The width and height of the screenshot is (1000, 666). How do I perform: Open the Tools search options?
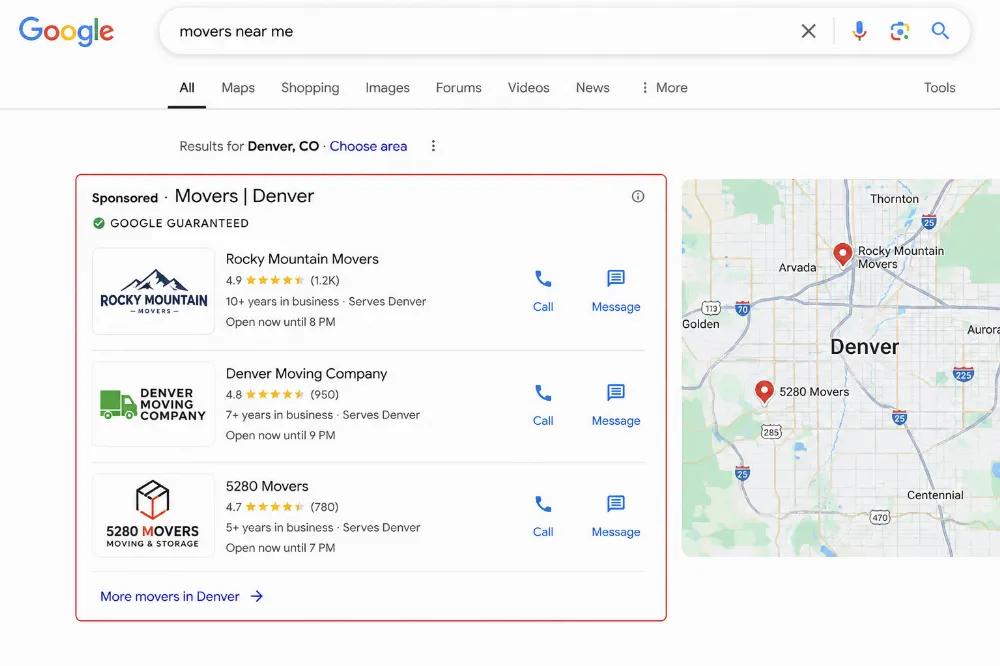pos(939,88)
